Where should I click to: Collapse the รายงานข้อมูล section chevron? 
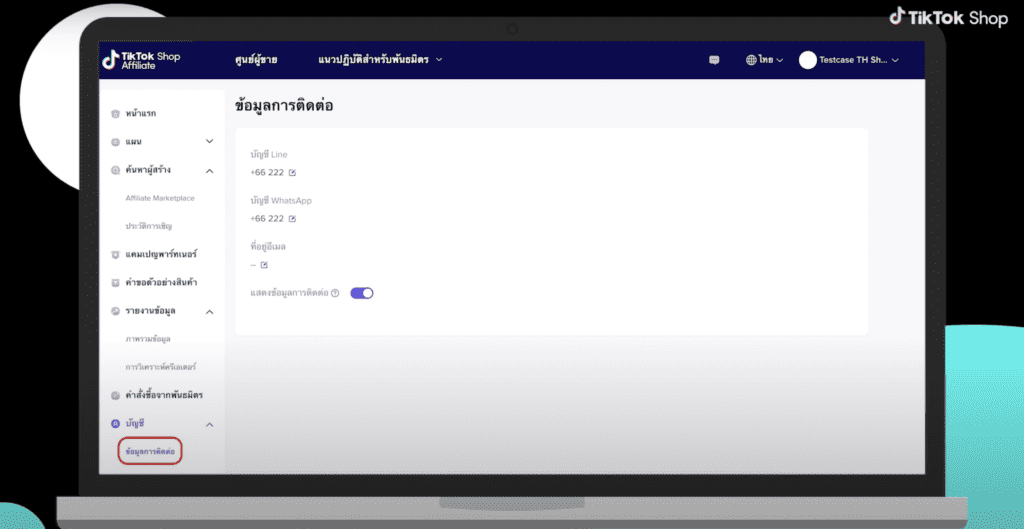(x=210, y=312)
